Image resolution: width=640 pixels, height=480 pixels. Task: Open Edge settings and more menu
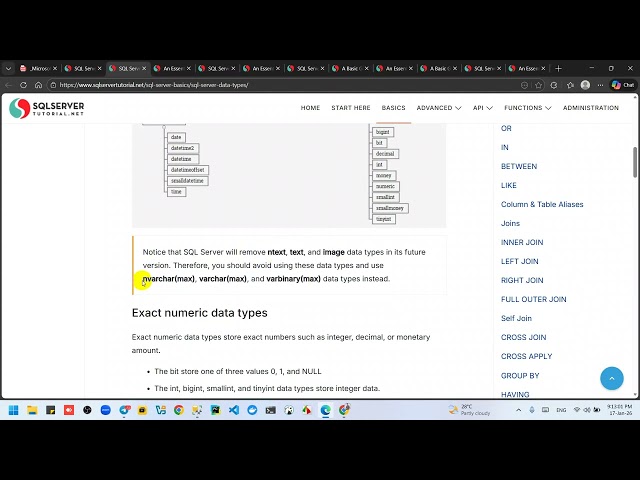[x=600, y=85]
